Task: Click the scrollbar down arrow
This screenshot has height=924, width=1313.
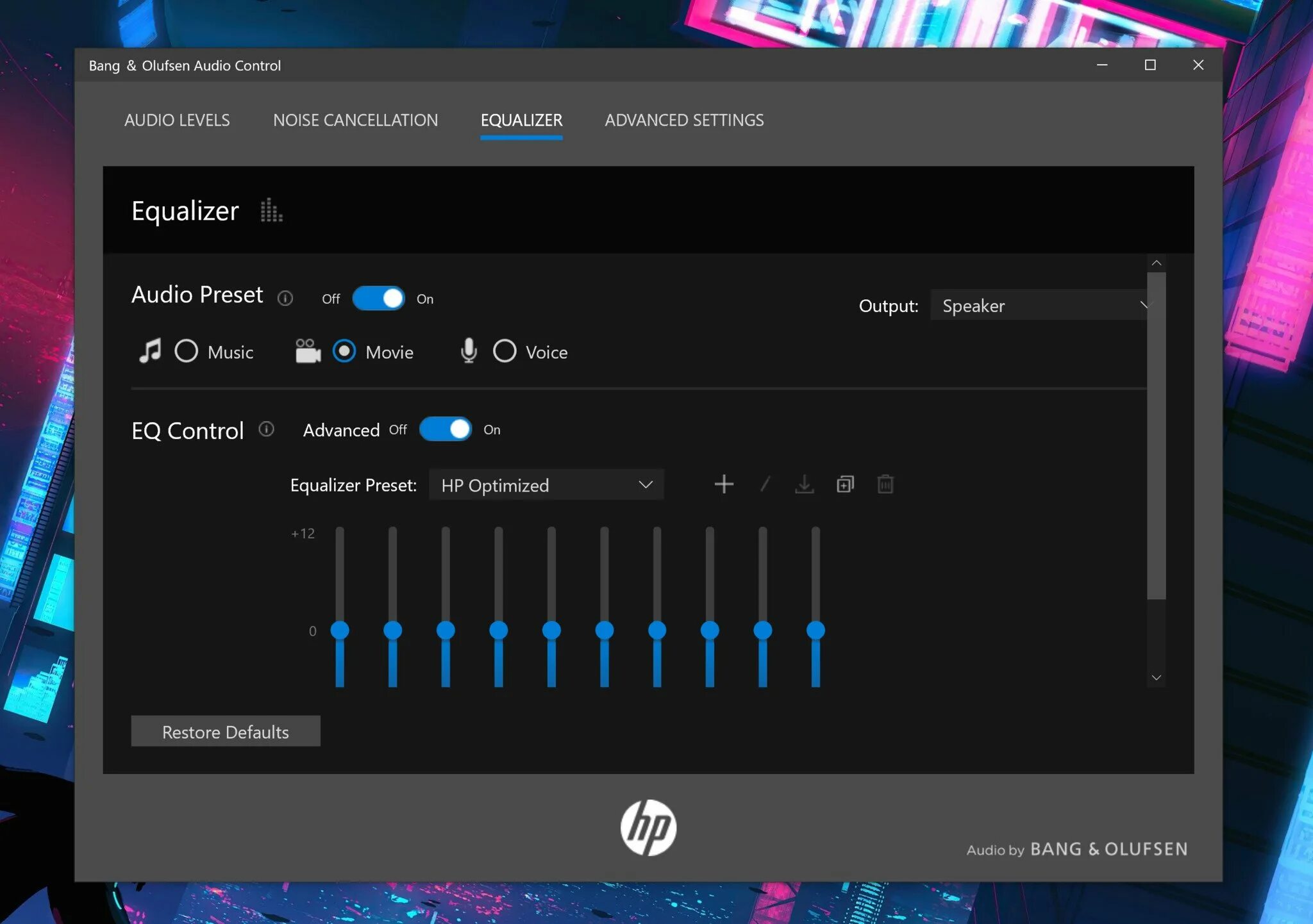Action: pyautogui.click(x=1157, y=677)
